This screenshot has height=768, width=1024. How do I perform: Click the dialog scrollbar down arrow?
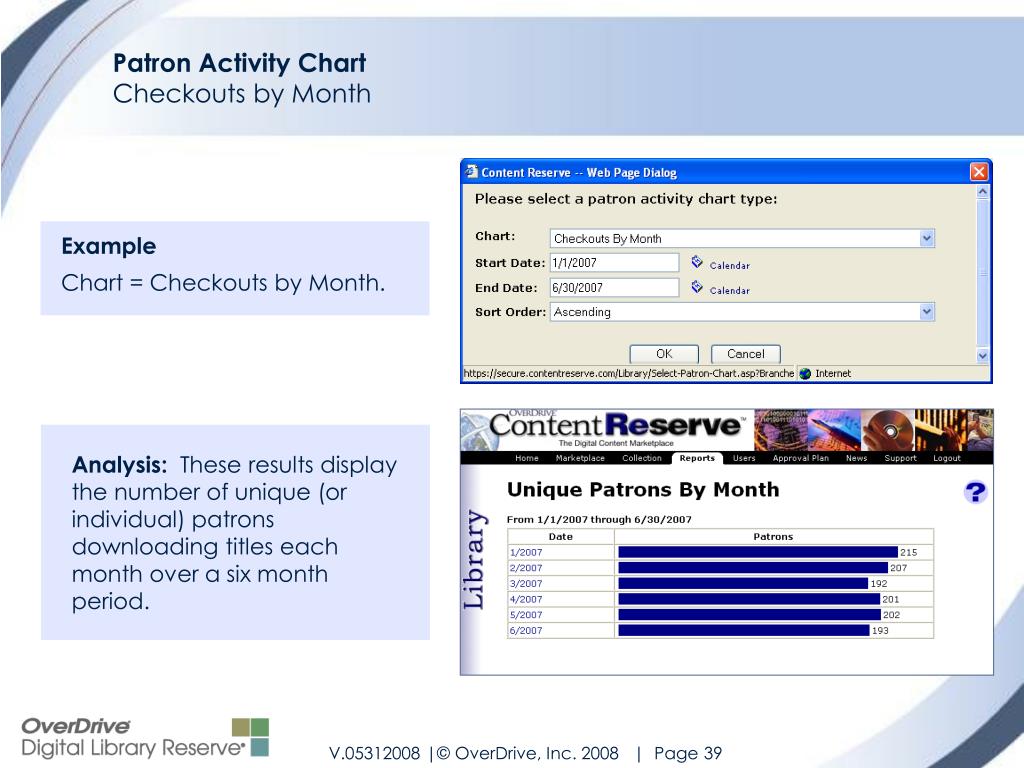point(982,356)
